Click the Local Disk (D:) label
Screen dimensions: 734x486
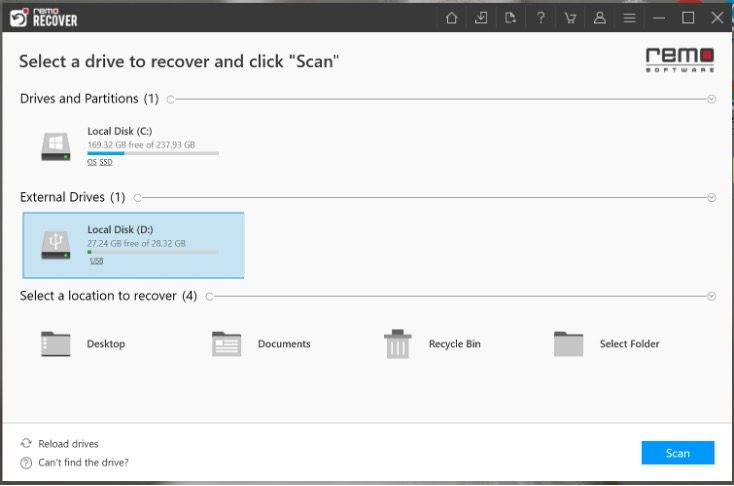pos(120,229)
